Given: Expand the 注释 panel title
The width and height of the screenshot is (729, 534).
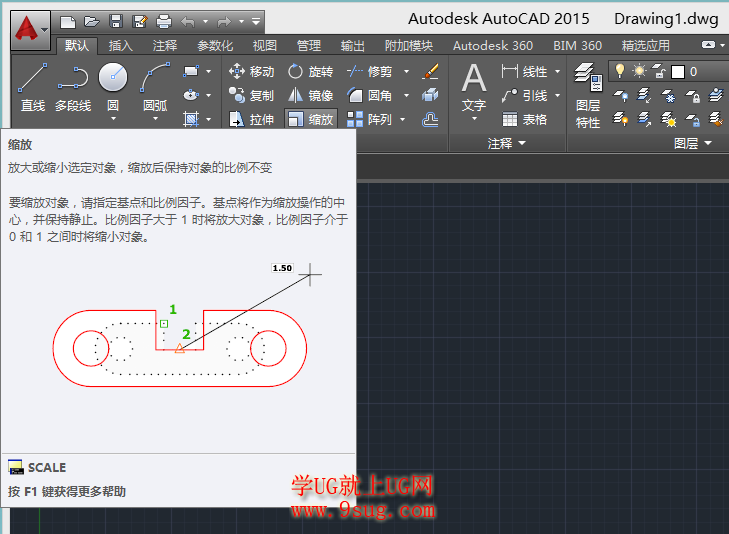Looking at the screenshot, I should tap(506, 143).
